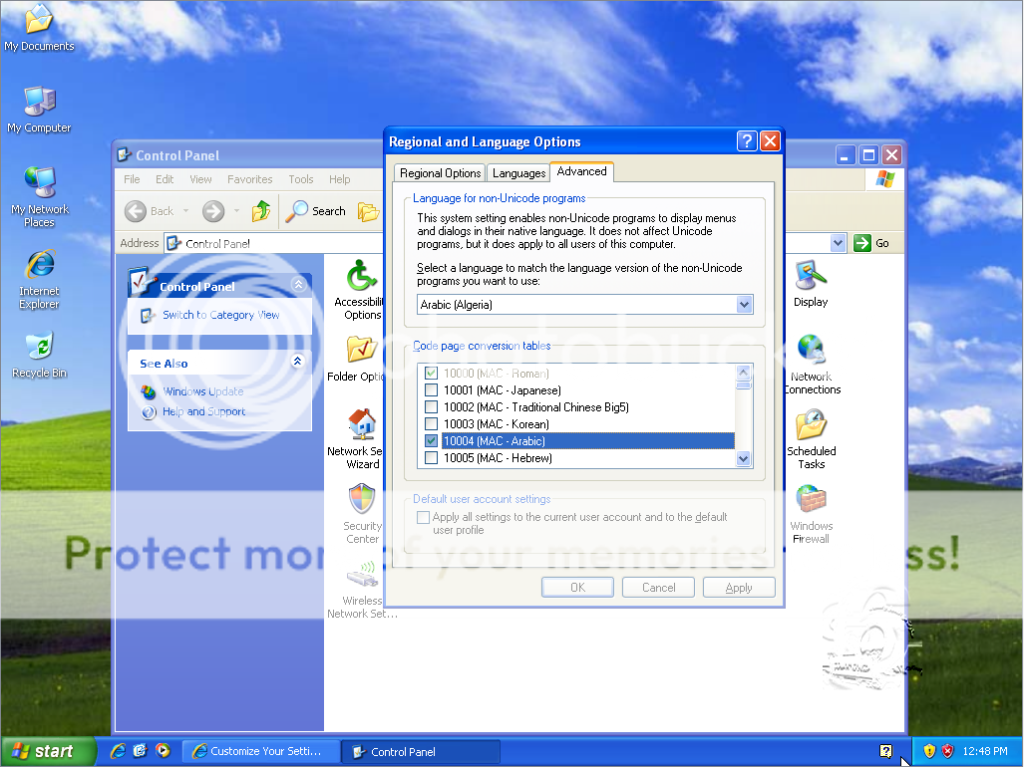Open Help and Support link

point(204,412)
